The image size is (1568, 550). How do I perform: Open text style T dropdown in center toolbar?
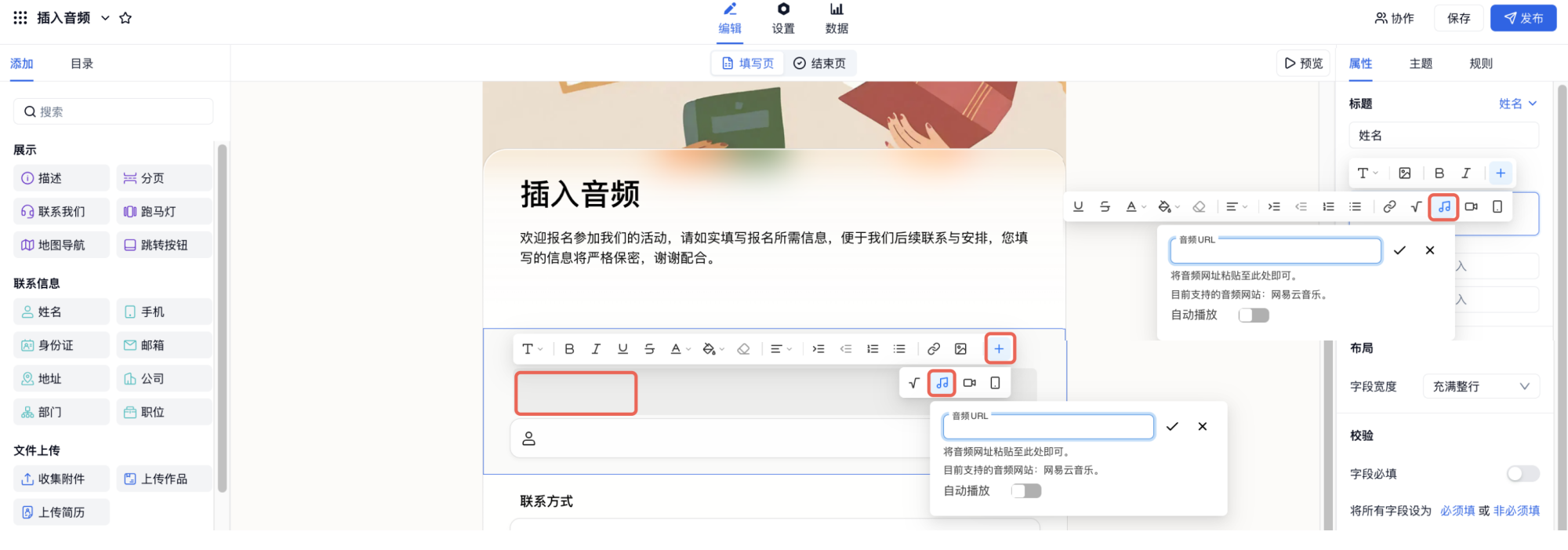pos(532,349)
